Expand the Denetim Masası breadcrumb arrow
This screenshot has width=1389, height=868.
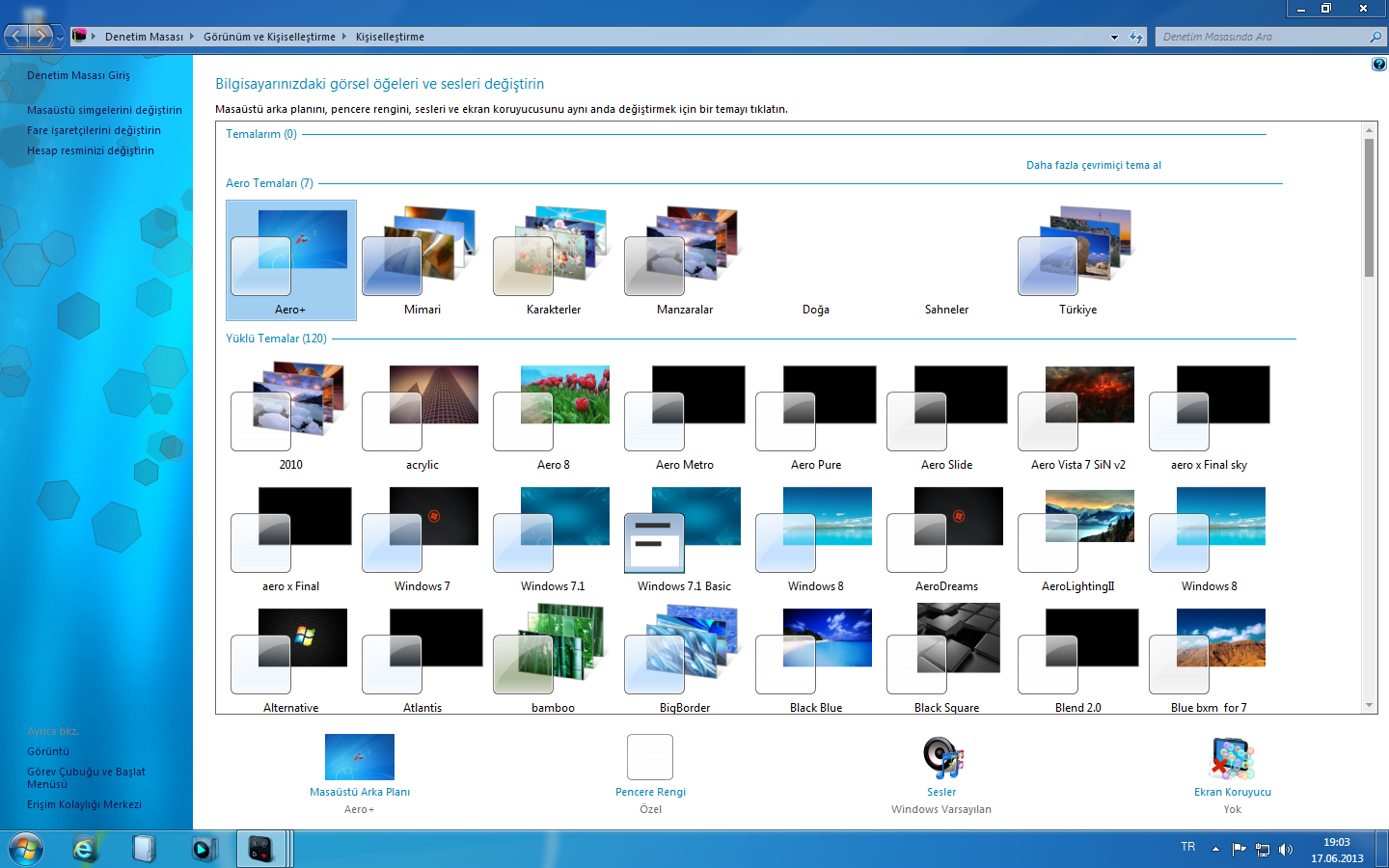click(192, 37)
